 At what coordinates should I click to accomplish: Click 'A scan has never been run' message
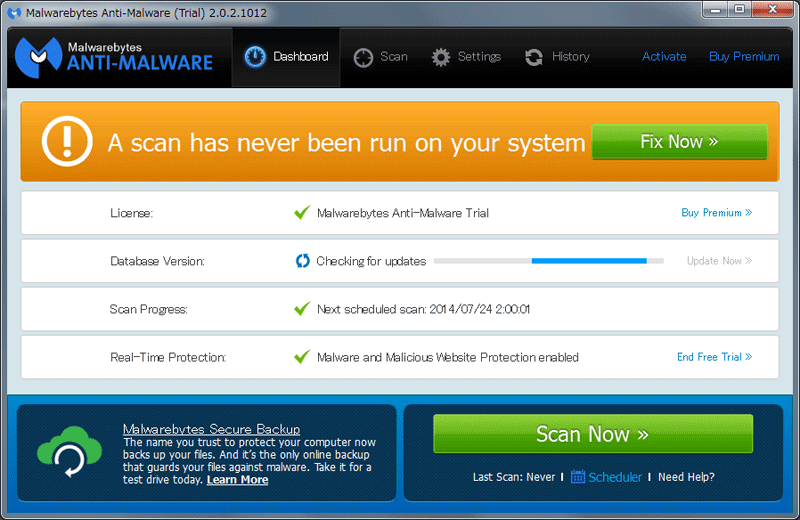(346, 143)
